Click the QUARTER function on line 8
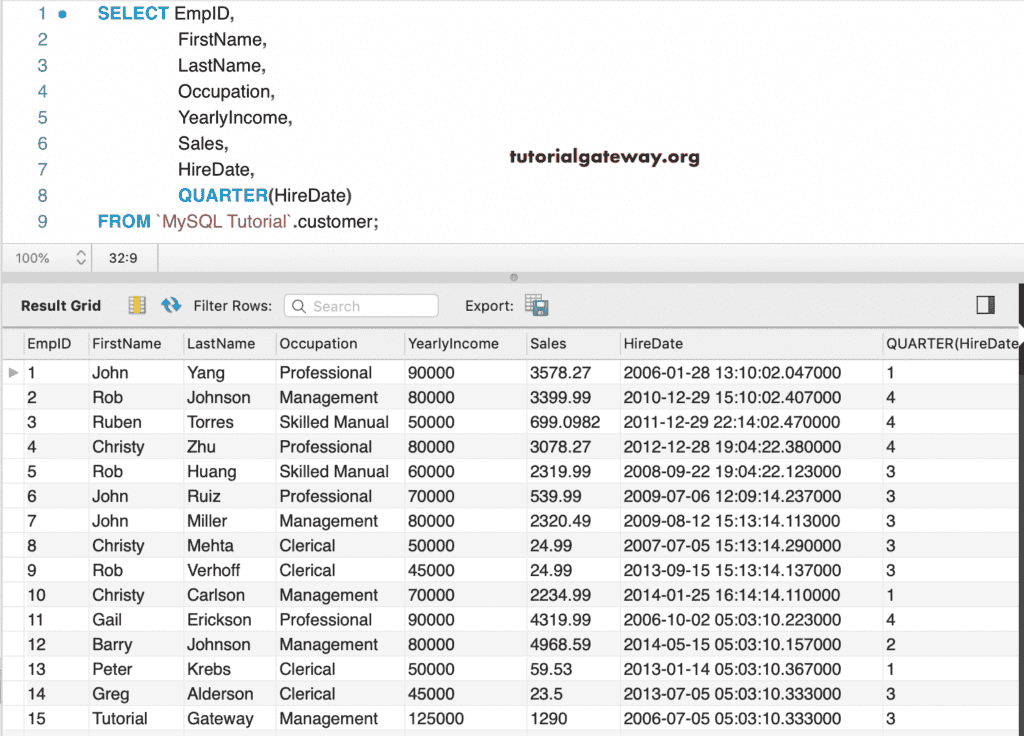 [223, 195]
